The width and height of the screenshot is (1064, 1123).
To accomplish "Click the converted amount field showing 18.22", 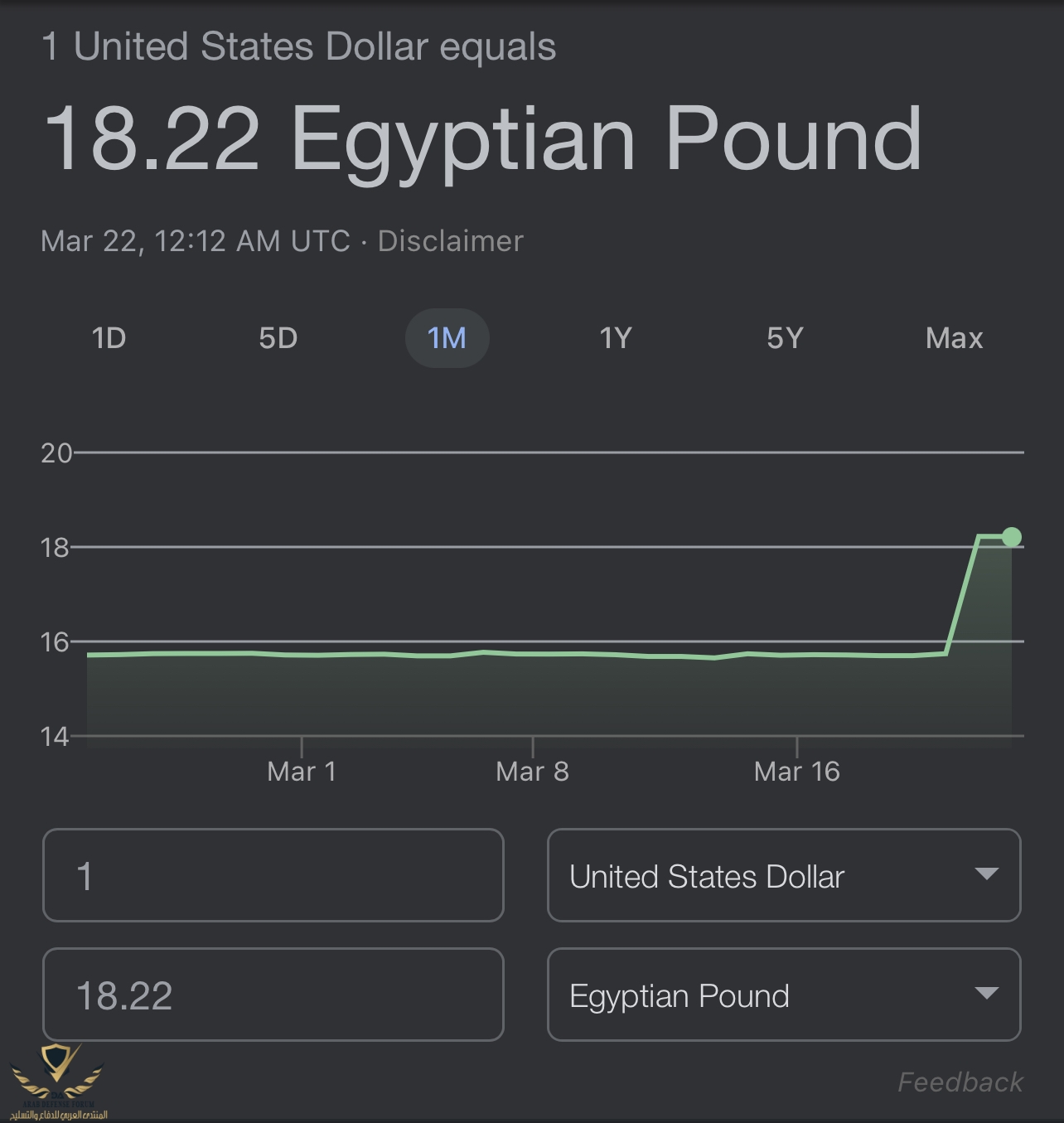I will coord(273,995).
